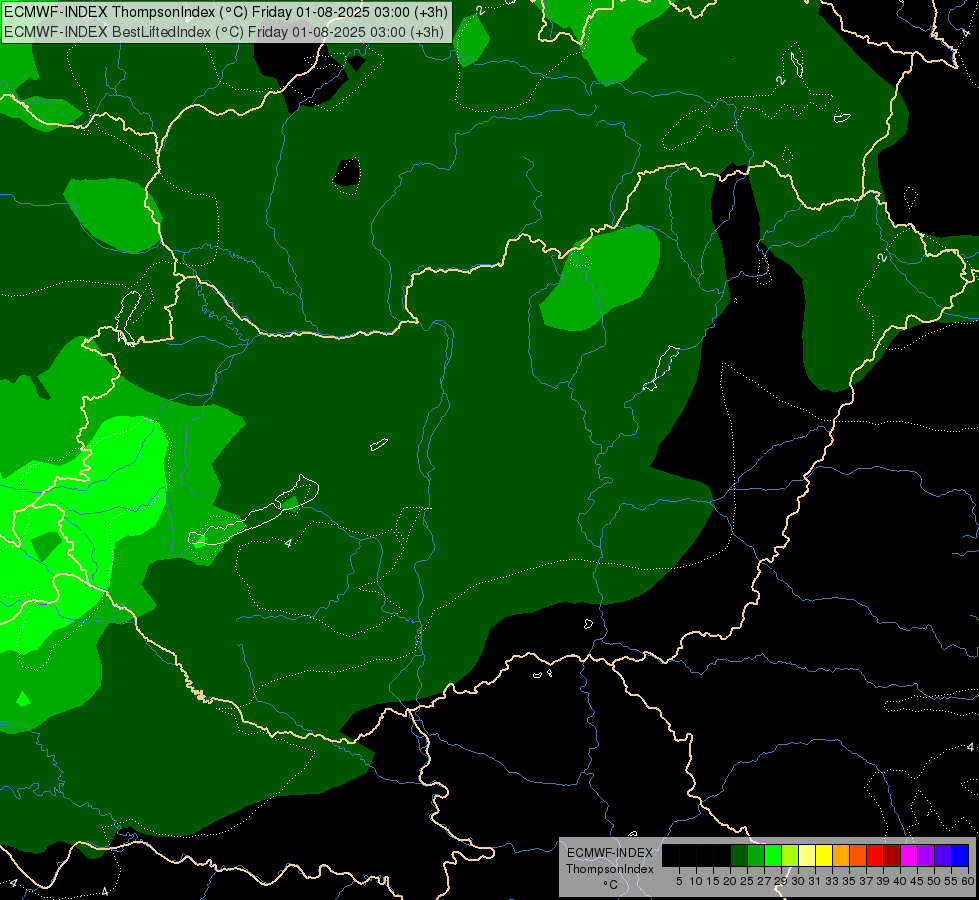Viewport: 979px width, 900px height.
Task: Click legend scale value 50
Action: point(934,881)
